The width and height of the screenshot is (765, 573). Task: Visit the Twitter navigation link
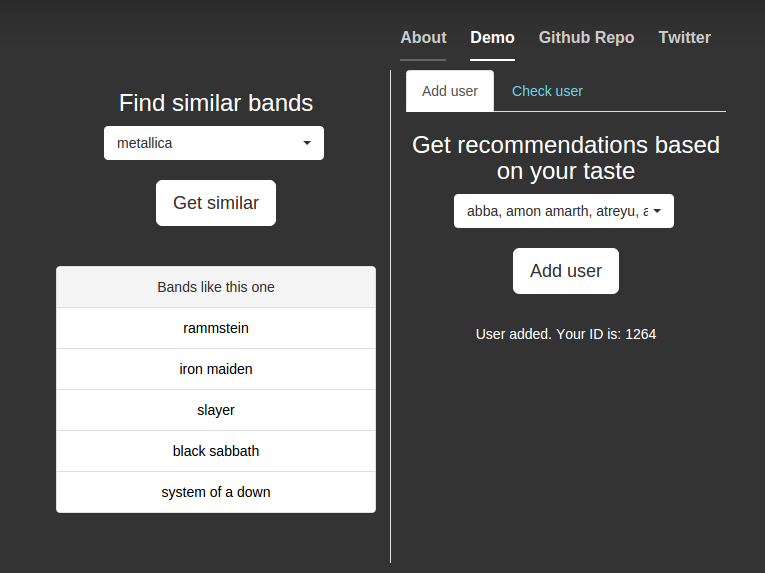[684, 38]
